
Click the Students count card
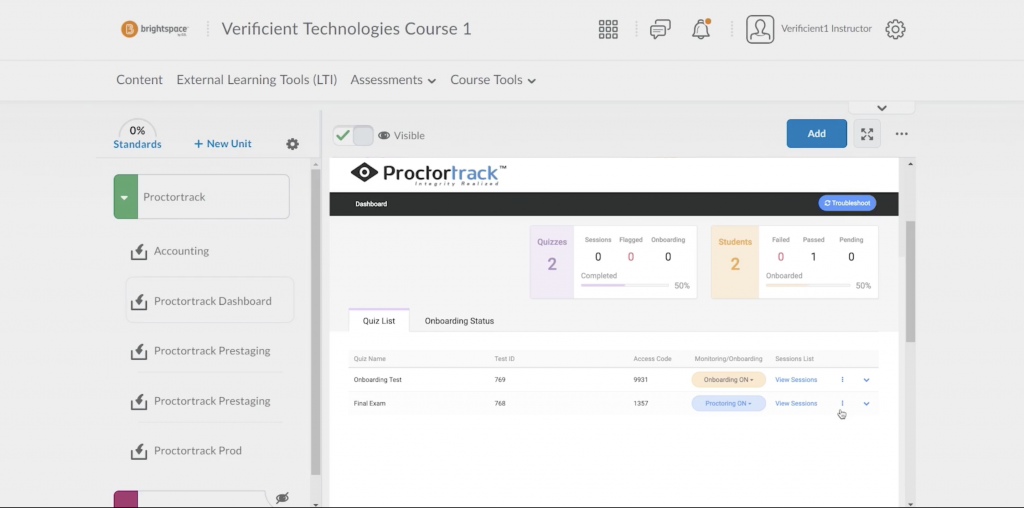coord(735,262)
